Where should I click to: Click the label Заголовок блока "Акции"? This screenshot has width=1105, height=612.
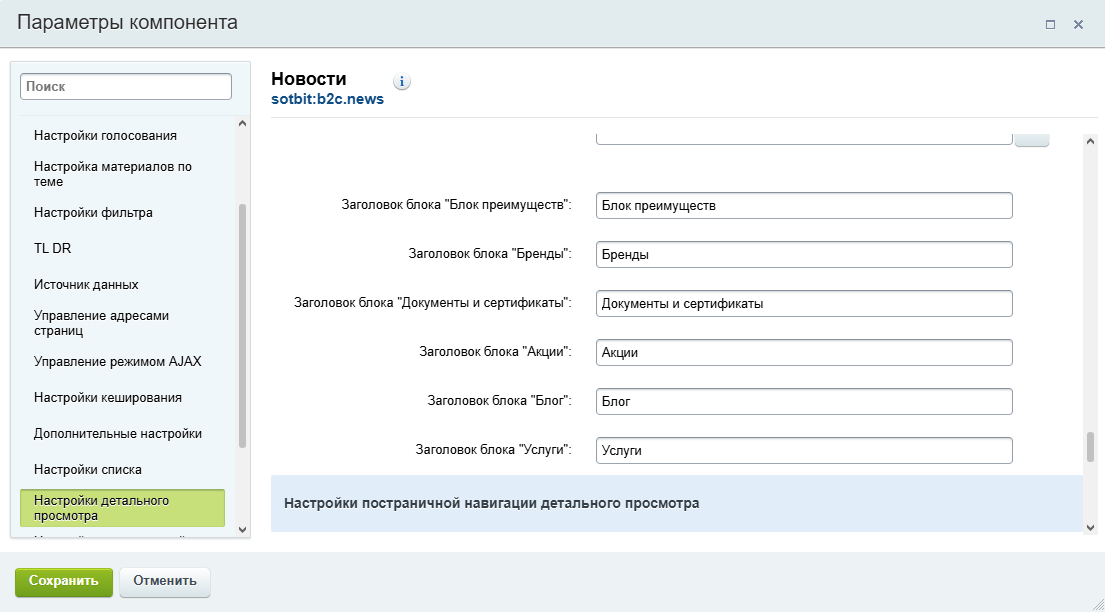tap(495, 352)
